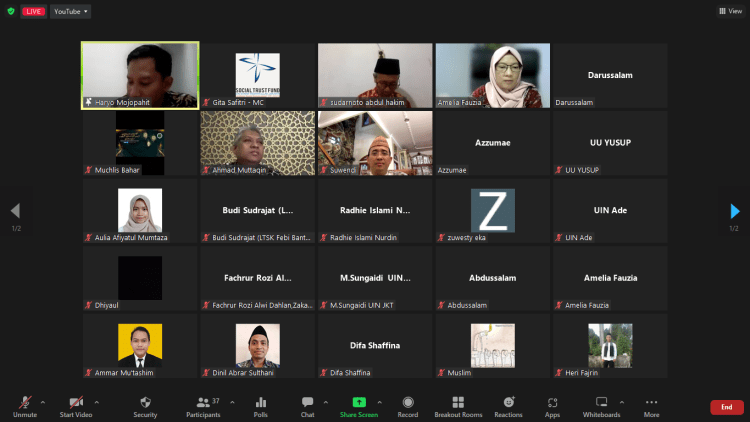Click muted mic icon on Suwendi's tile
Image resolution: width=750 pixels, height=422 pixels.
pos(324,170)
